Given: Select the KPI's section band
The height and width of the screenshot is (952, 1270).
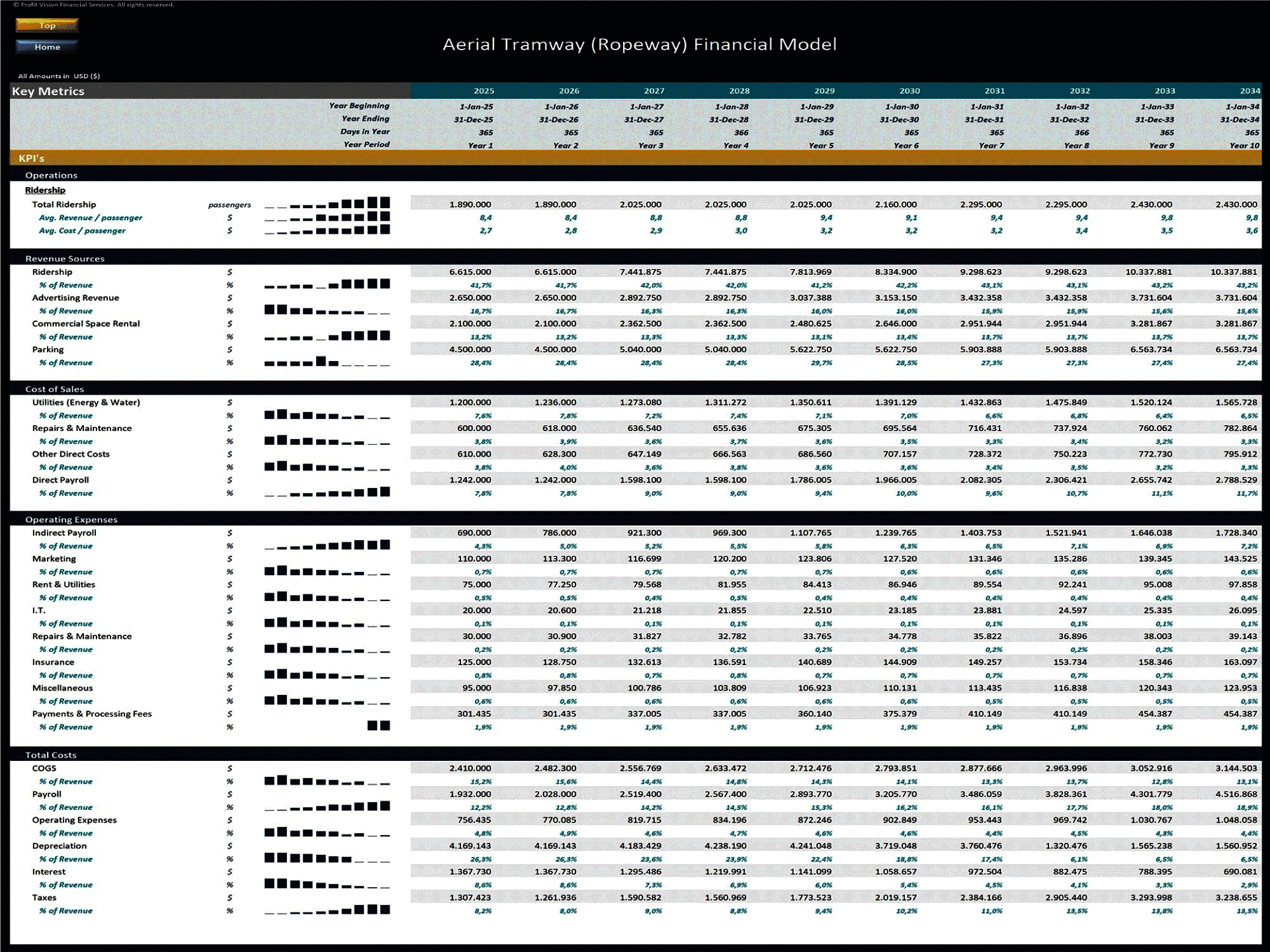Looking at the screenshot, I should (635, 158).
